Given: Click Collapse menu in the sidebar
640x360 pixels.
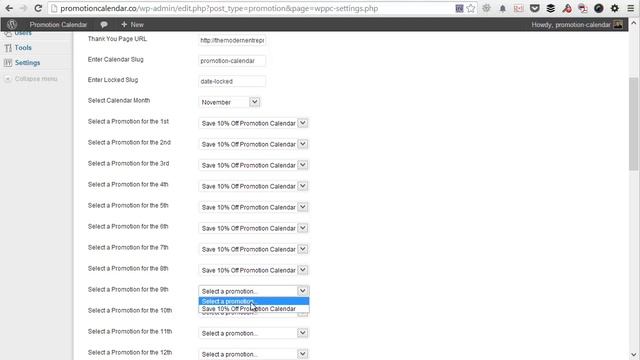Looking at the screenshot, I should click(36, 79).
